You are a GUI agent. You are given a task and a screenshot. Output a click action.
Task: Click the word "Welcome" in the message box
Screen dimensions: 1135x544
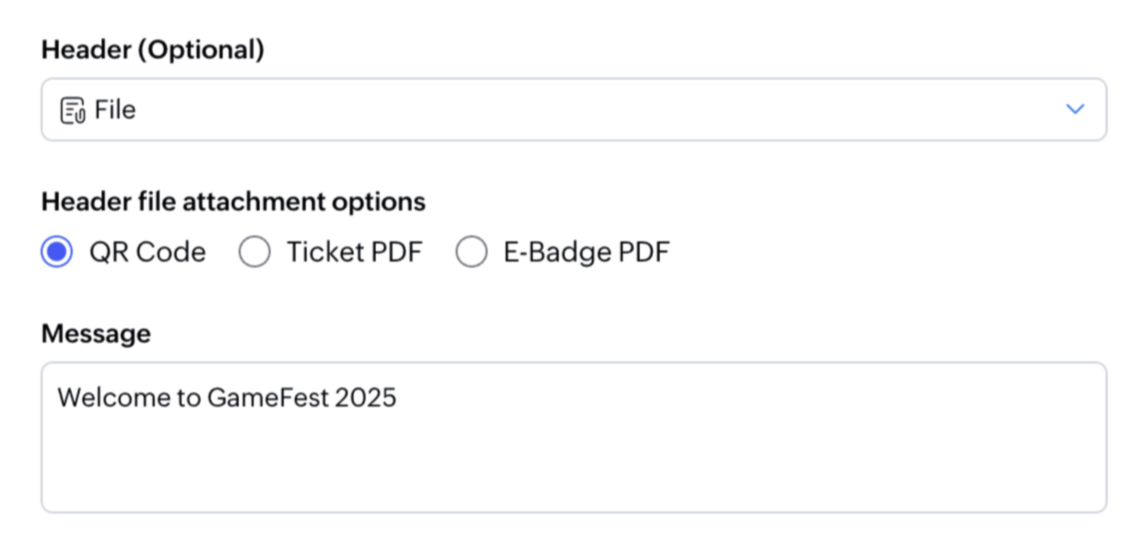[100, 398]
